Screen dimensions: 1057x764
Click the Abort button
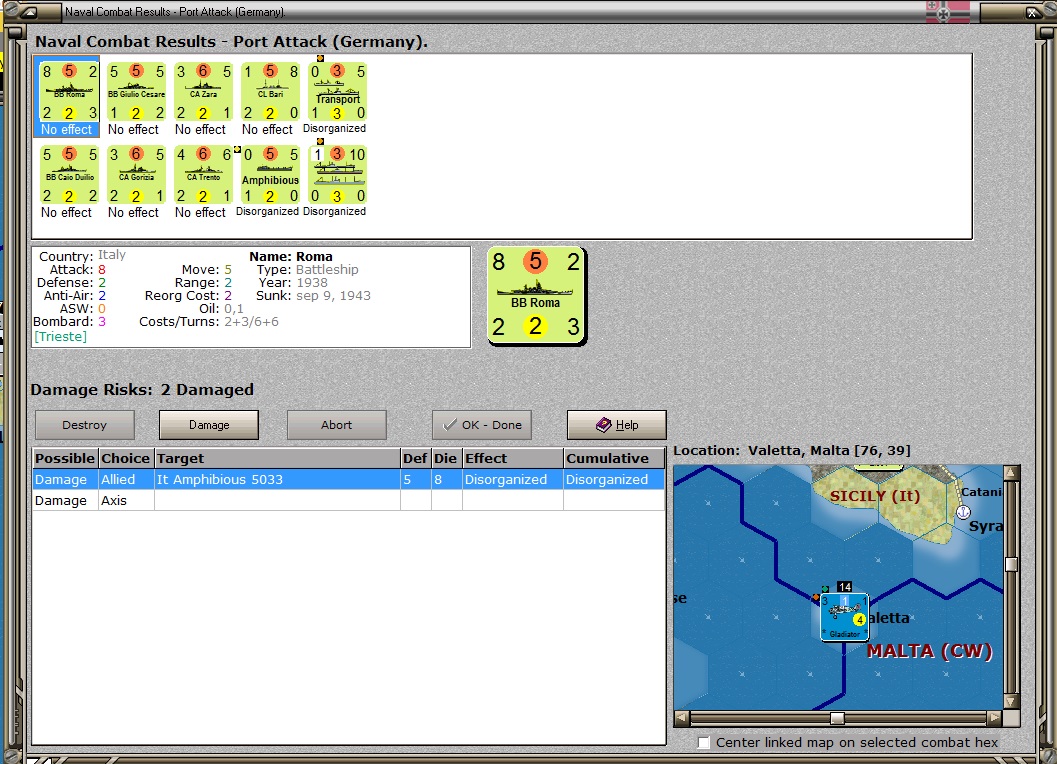[x=336, y=425]
